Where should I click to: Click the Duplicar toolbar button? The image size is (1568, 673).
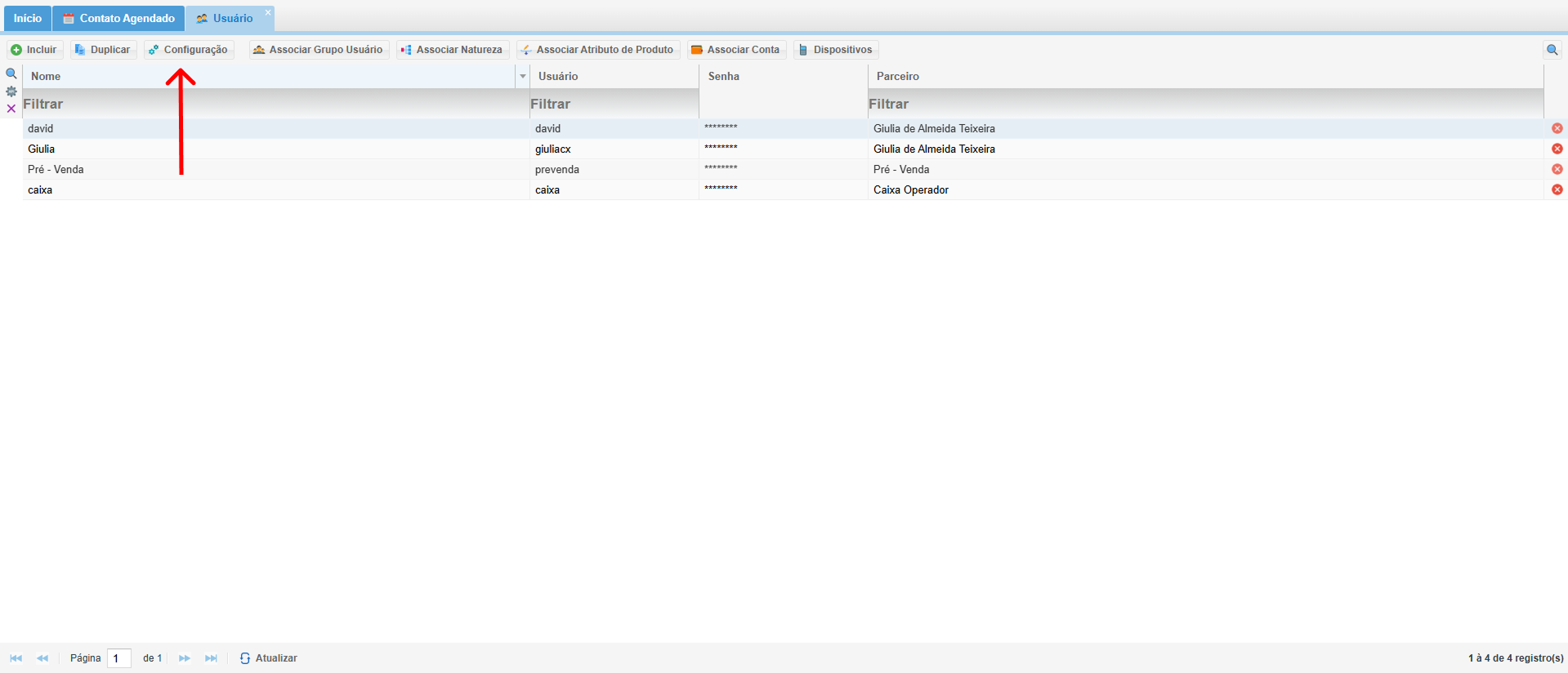click(103, 50)
